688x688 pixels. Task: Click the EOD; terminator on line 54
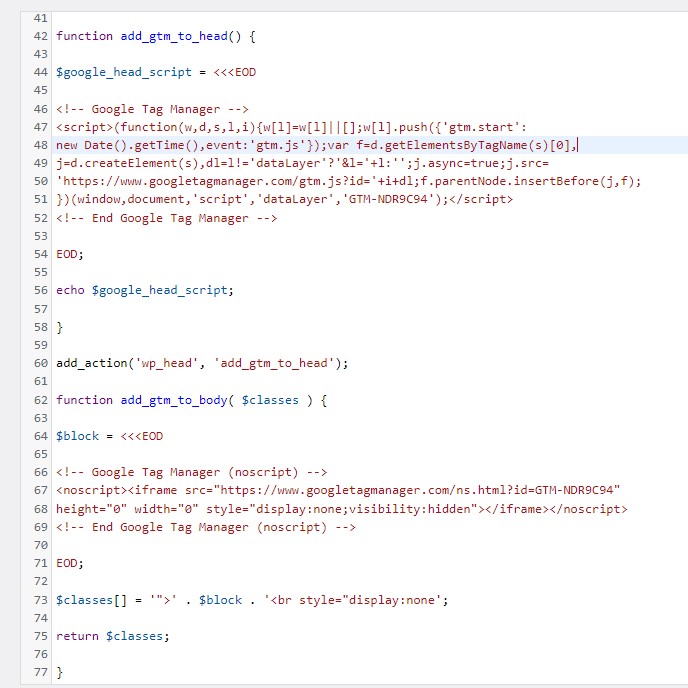70,254
